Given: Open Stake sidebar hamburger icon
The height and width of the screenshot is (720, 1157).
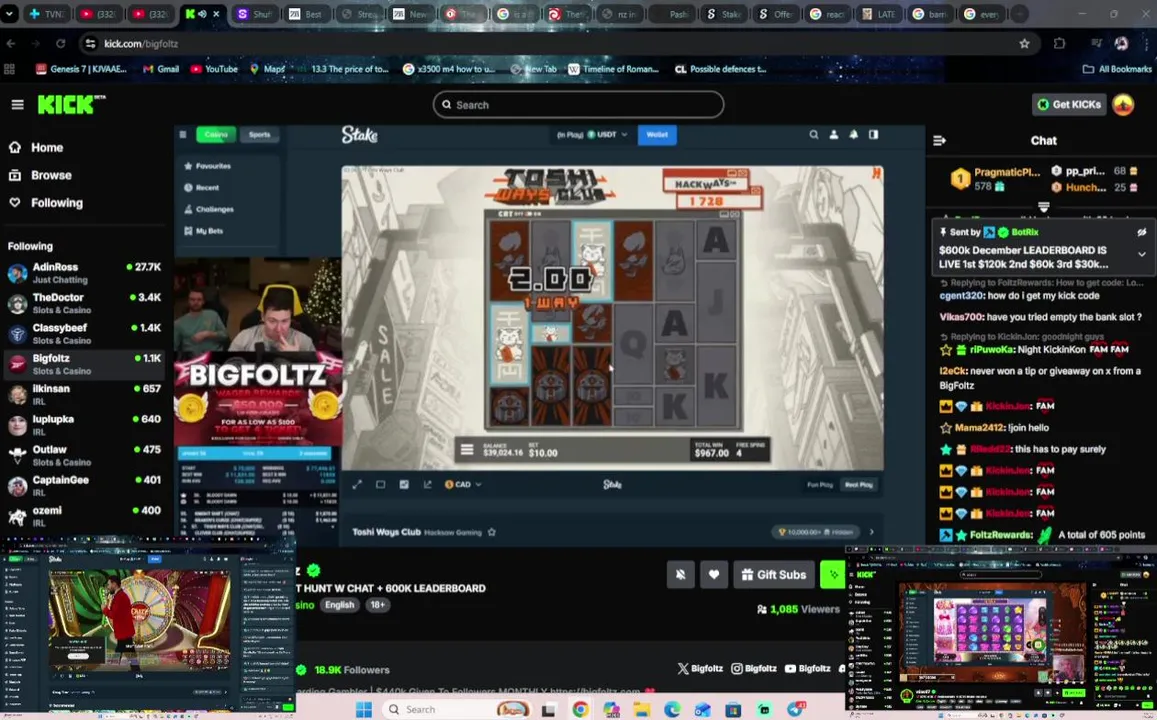Looking at the screenshot, I should 183,134.
